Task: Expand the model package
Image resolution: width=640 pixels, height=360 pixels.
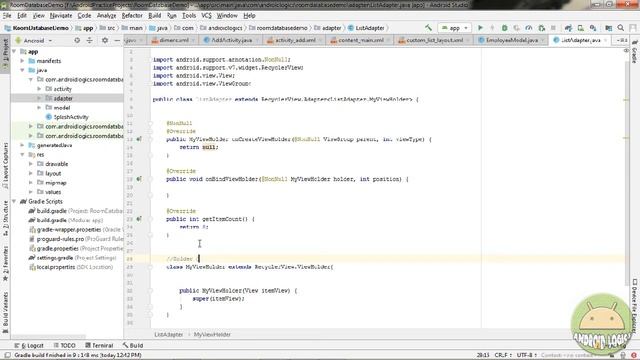Action: coord(39,107)
